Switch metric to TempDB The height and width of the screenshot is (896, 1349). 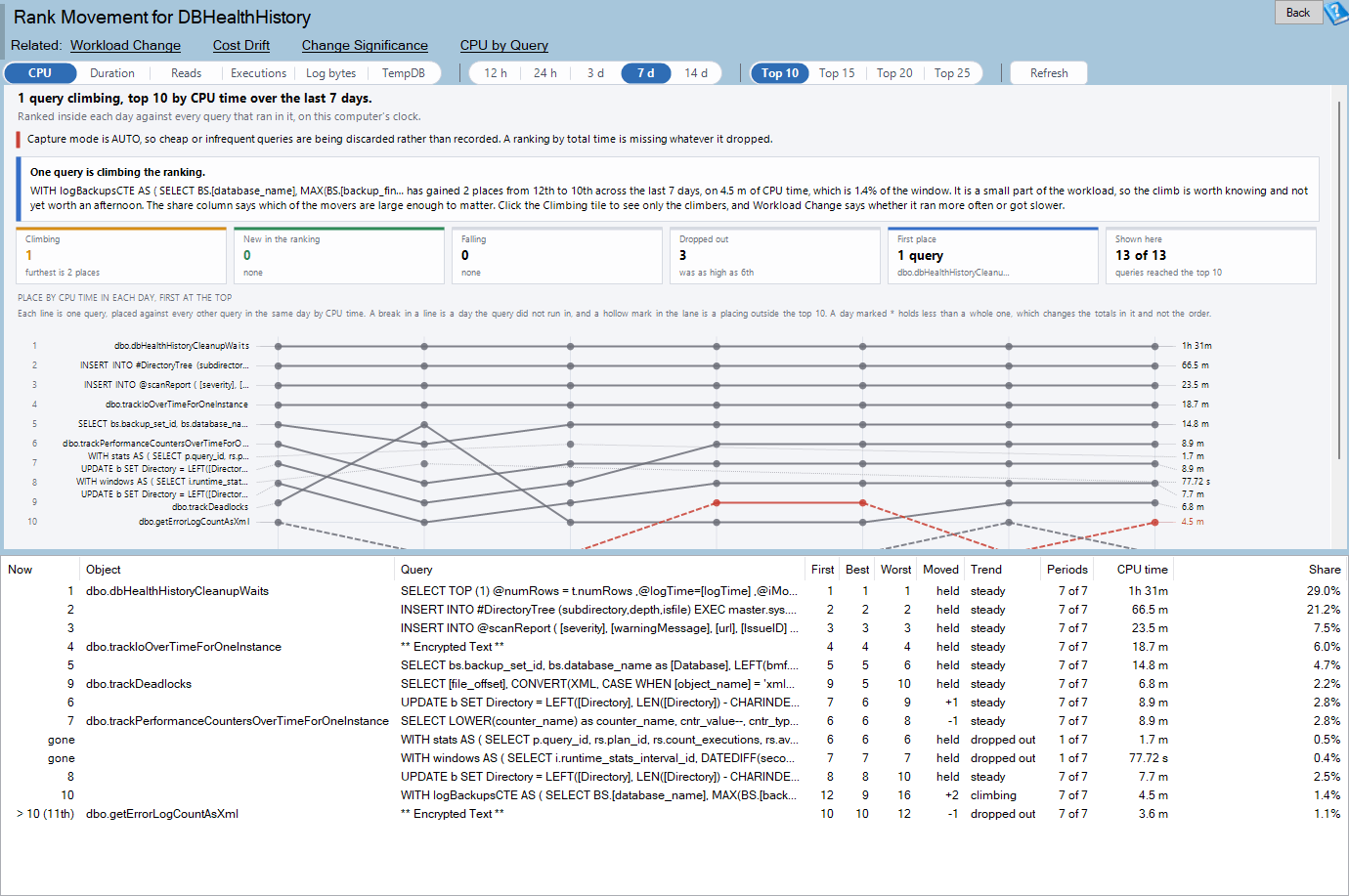(x=403, y=73)
